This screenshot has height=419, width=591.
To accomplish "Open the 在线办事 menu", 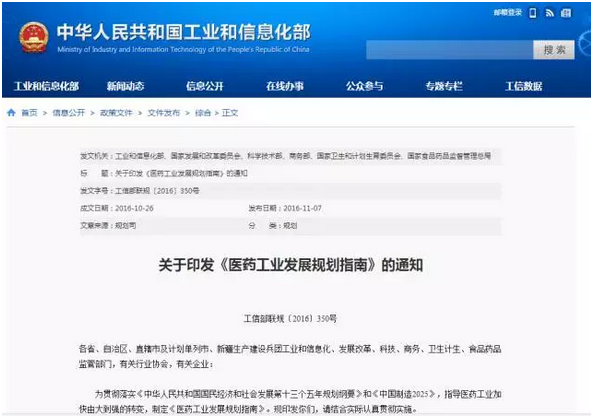I will tap(285, 86).
